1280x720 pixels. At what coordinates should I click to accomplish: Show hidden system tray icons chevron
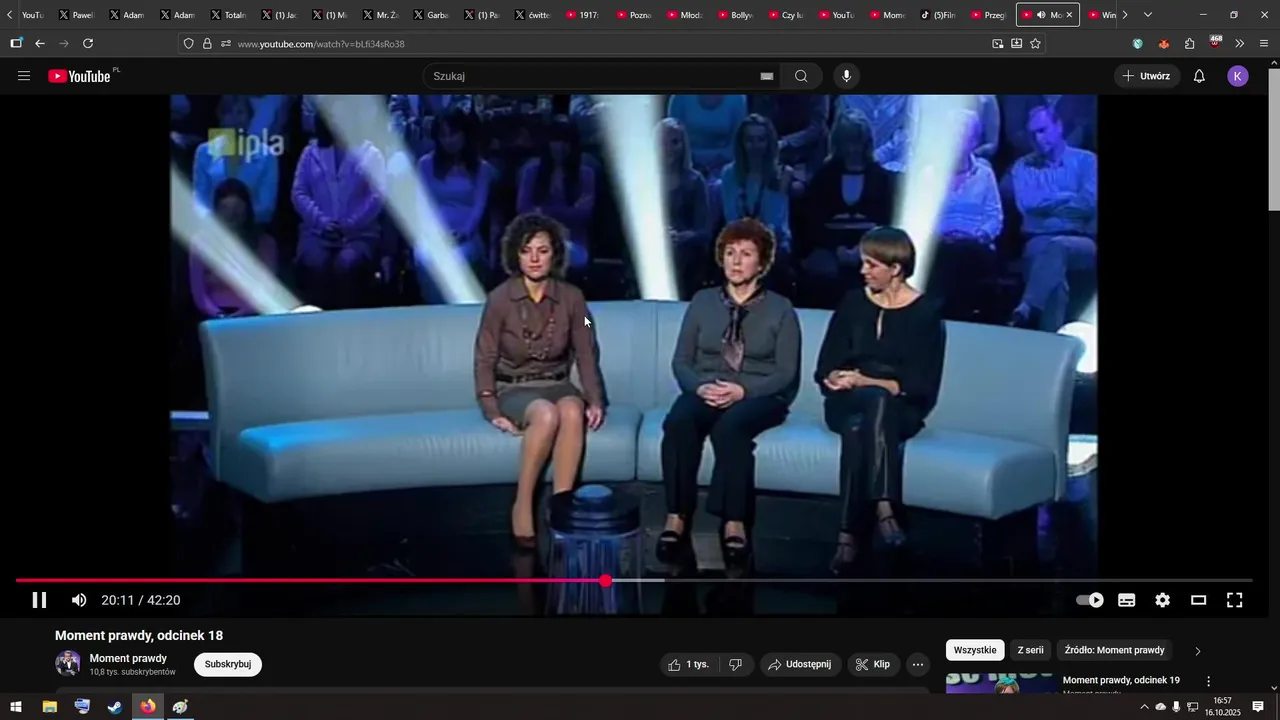1144,707
